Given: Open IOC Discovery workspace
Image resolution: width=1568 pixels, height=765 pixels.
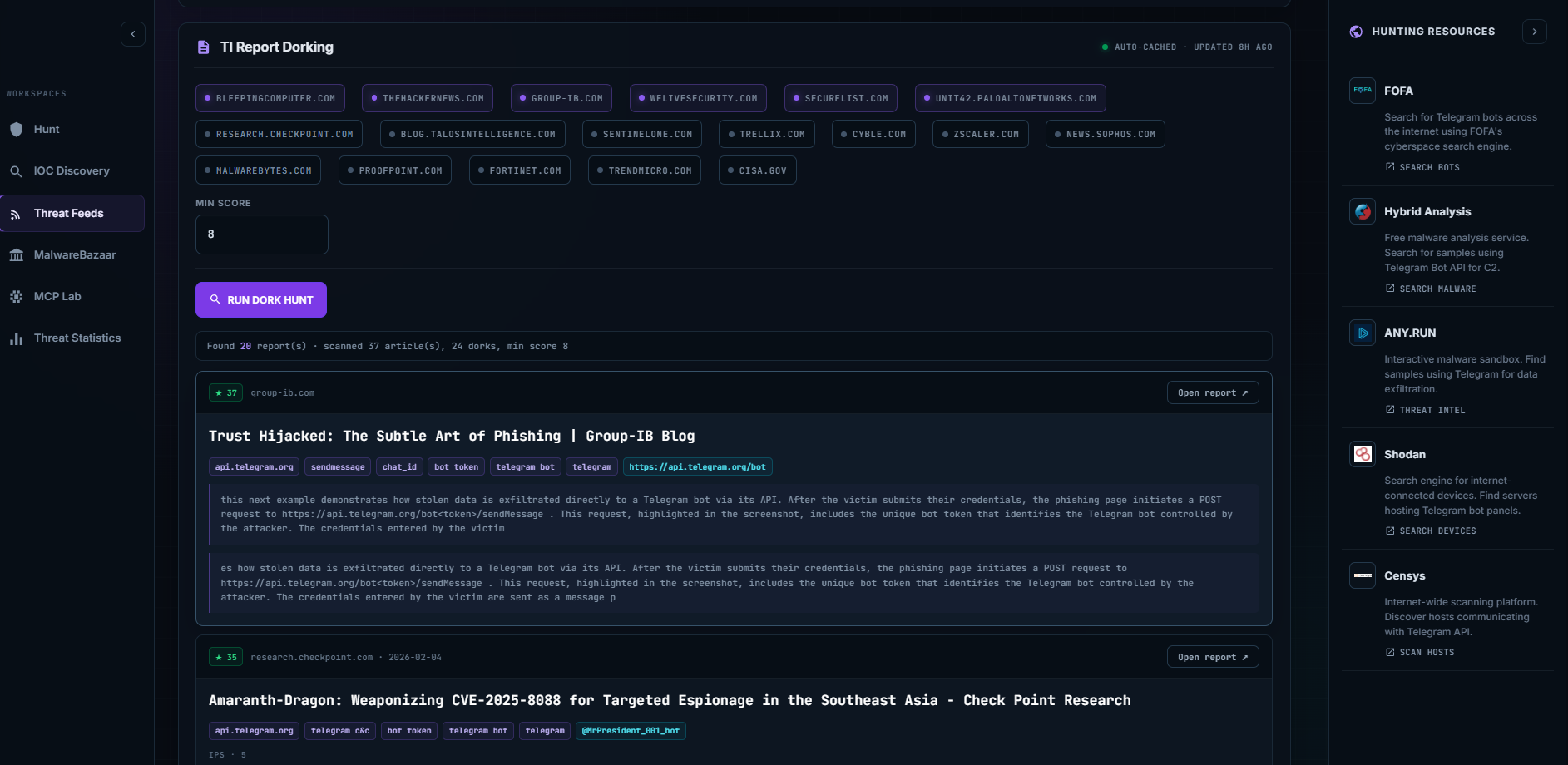Looking at the screenshot, I should click(x=72, y=171).
